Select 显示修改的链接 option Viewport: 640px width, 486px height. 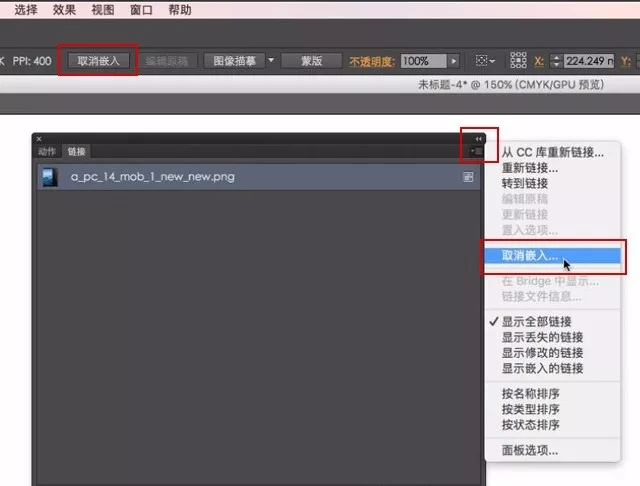[552, 353]
